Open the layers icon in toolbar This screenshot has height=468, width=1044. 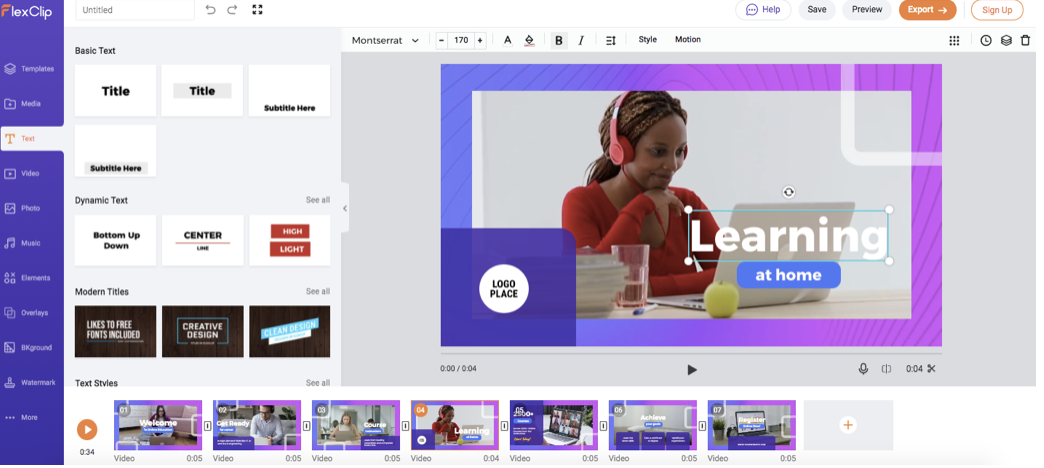[x=1006, y=40]
